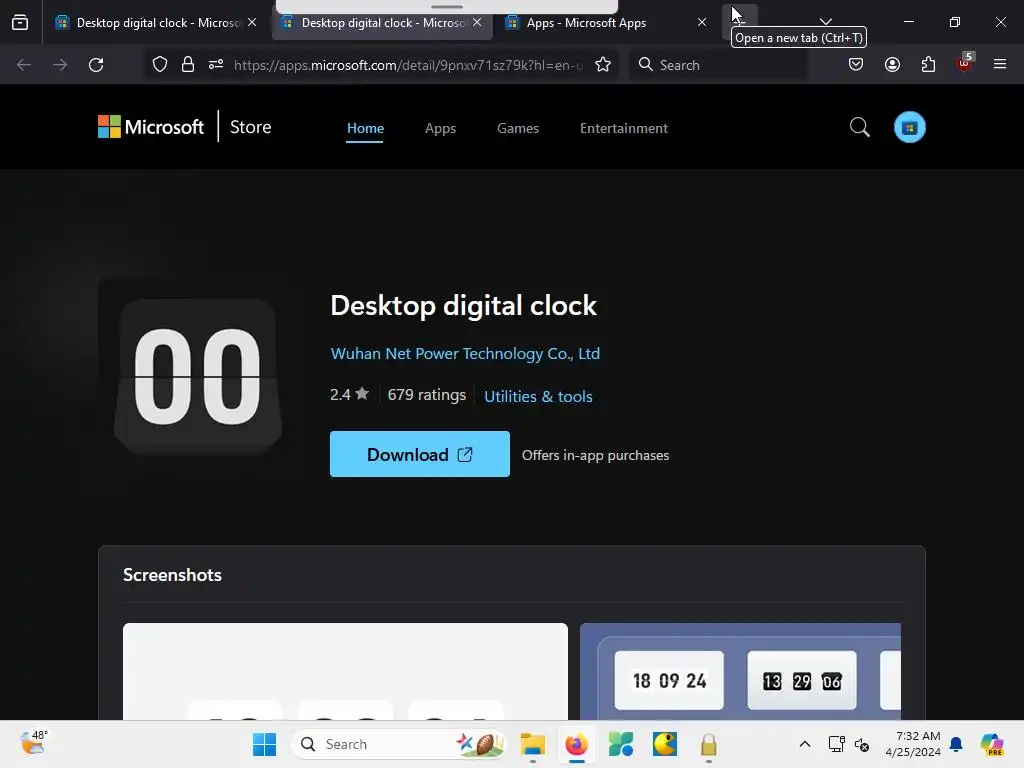This screenshot has height=768, width=1024.
Task: Reload the current page
Action: [x=96, y=65]
